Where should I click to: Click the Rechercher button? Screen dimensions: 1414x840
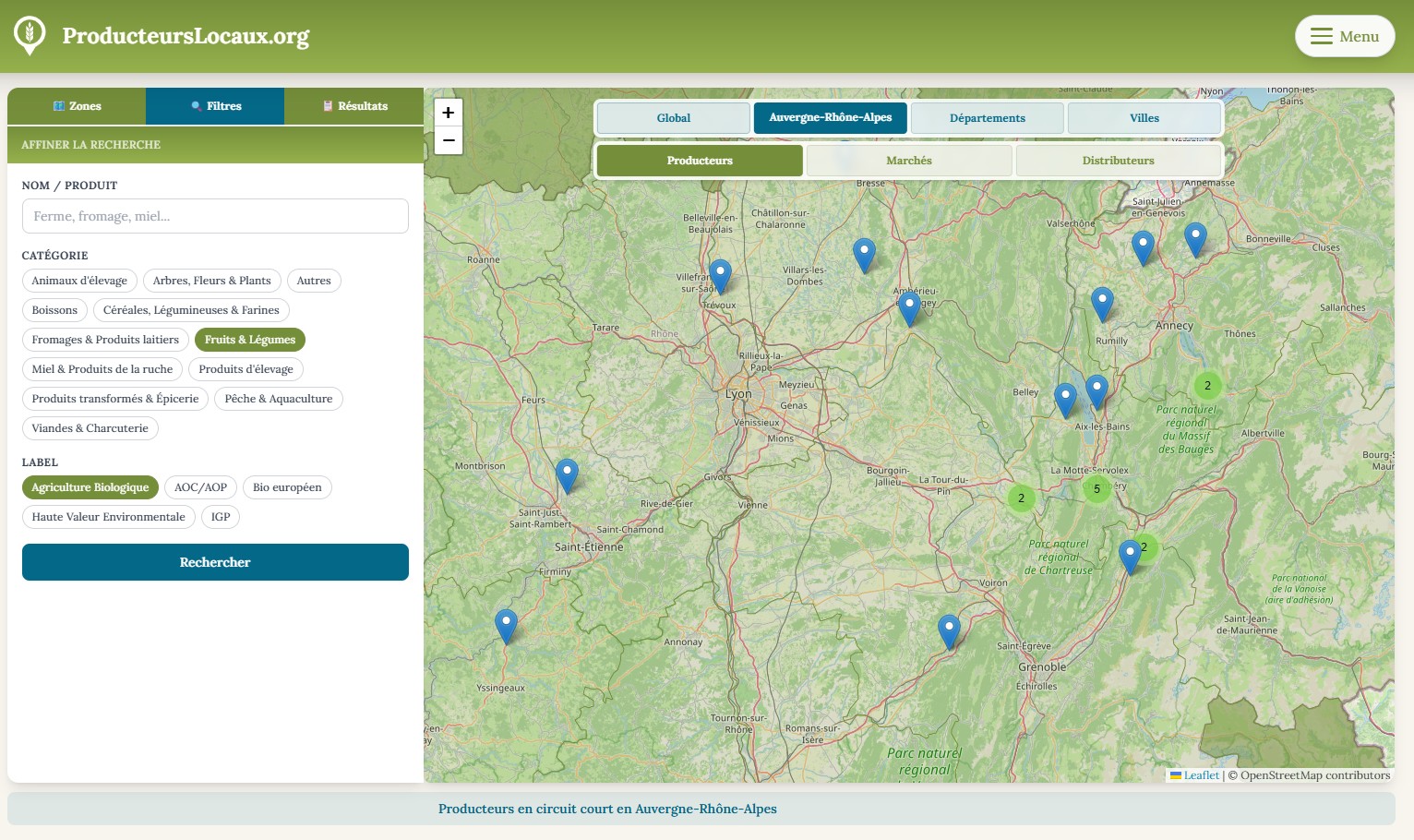pos(215,562)
